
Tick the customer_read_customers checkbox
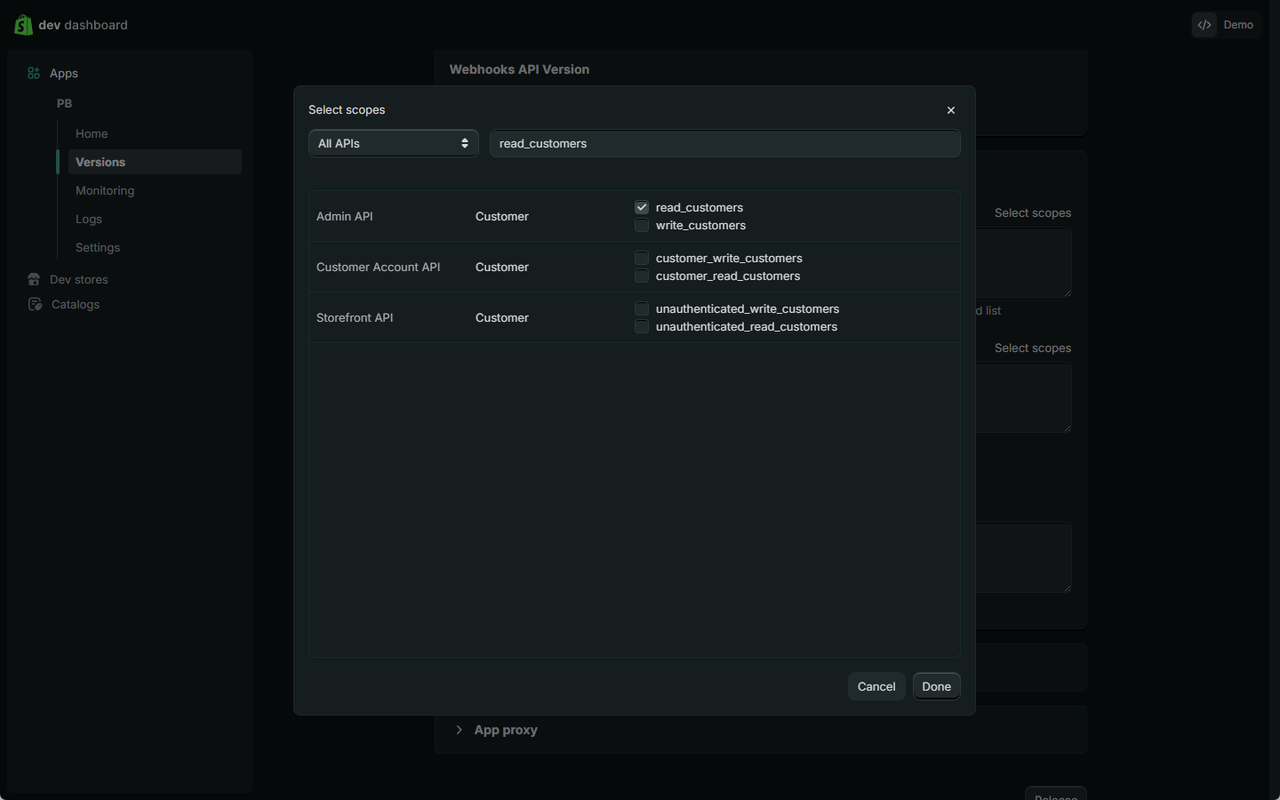tap(642, 276)
